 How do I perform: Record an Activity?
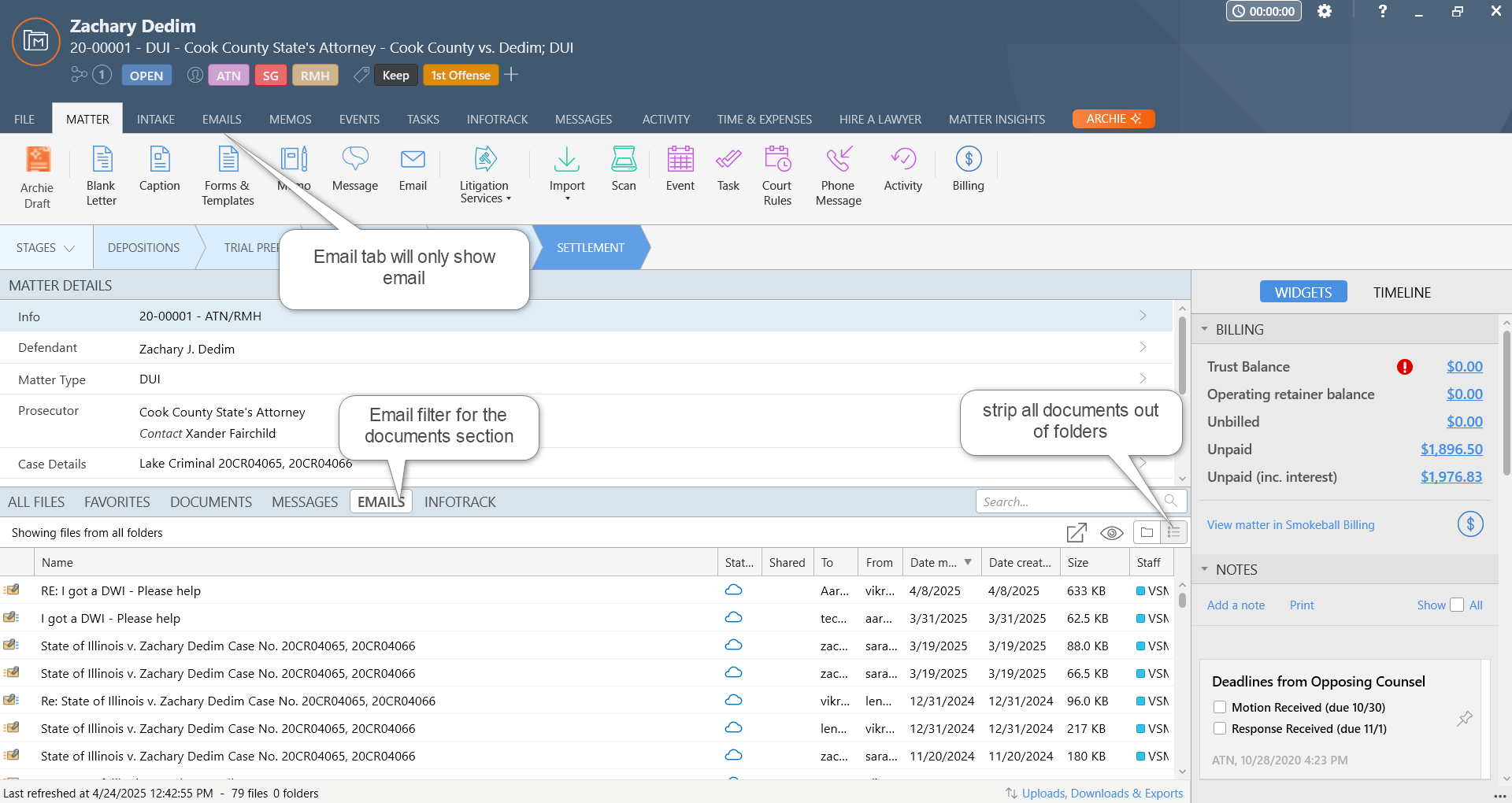point(903,169)
